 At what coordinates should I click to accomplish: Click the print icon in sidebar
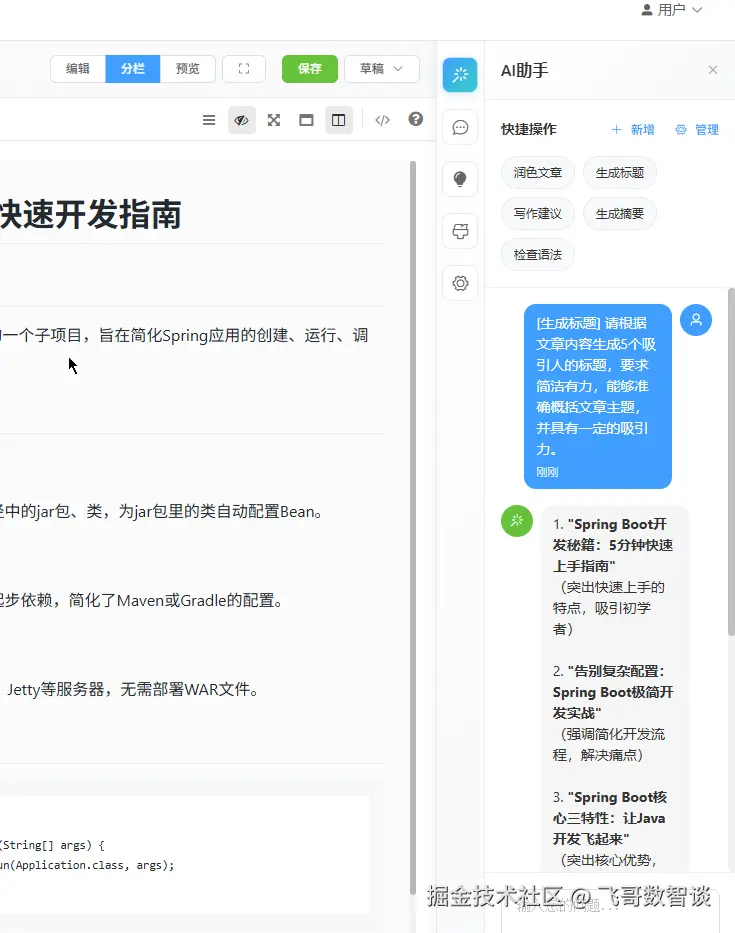click(x=459, y=231)
